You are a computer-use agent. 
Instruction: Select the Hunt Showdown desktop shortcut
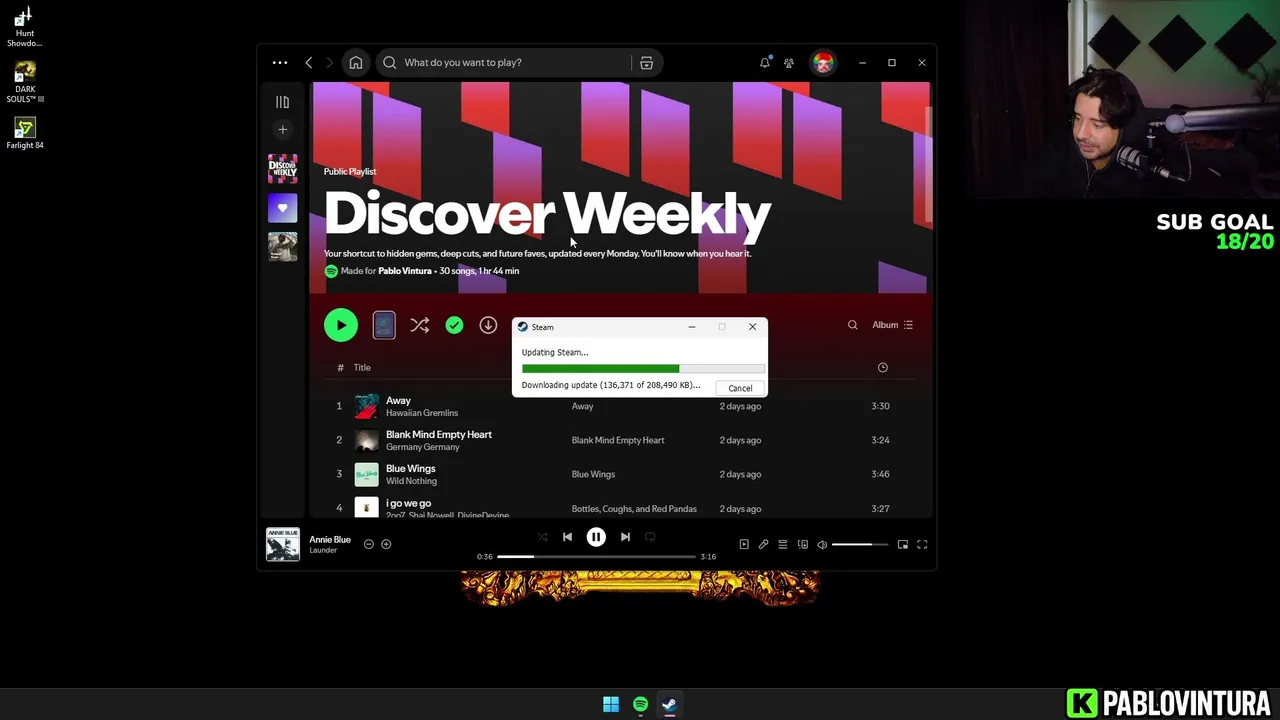[x=25, y=26]
